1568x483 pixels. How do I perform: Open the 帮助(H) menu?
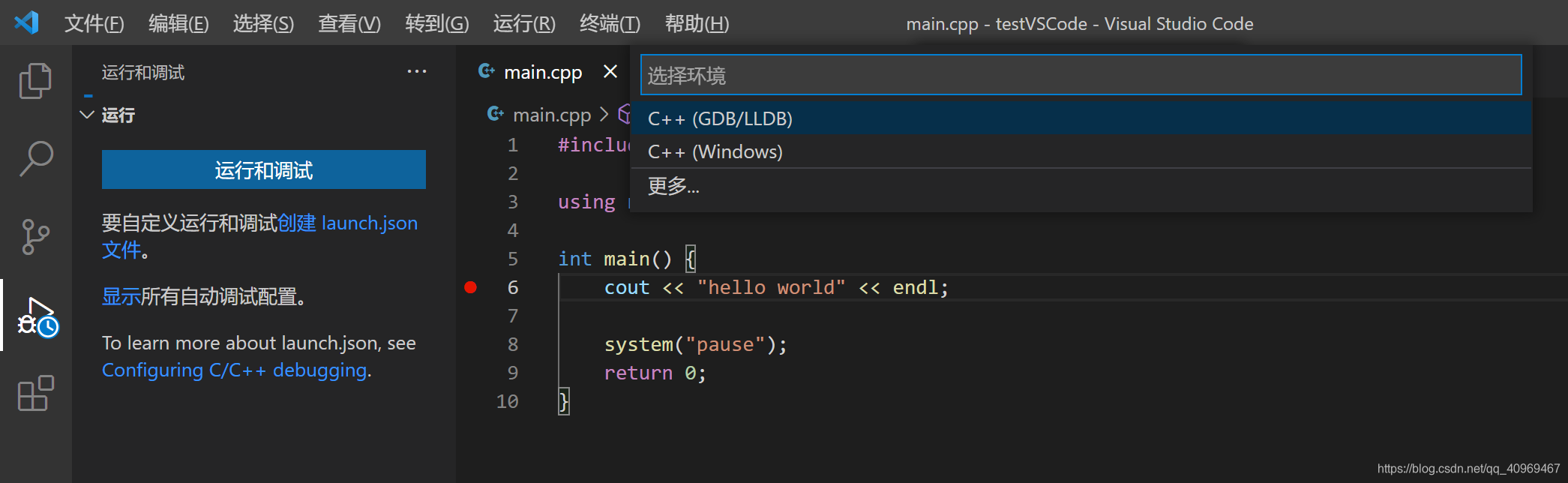pos(697,23)
